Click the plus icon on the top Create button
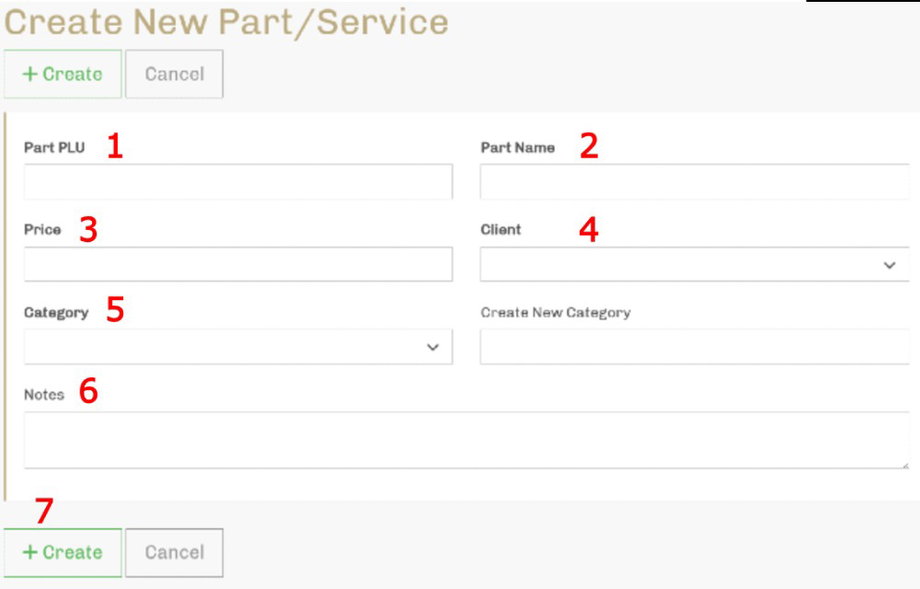The width and height of the screenshot is (920, 589). coord(30,75)
